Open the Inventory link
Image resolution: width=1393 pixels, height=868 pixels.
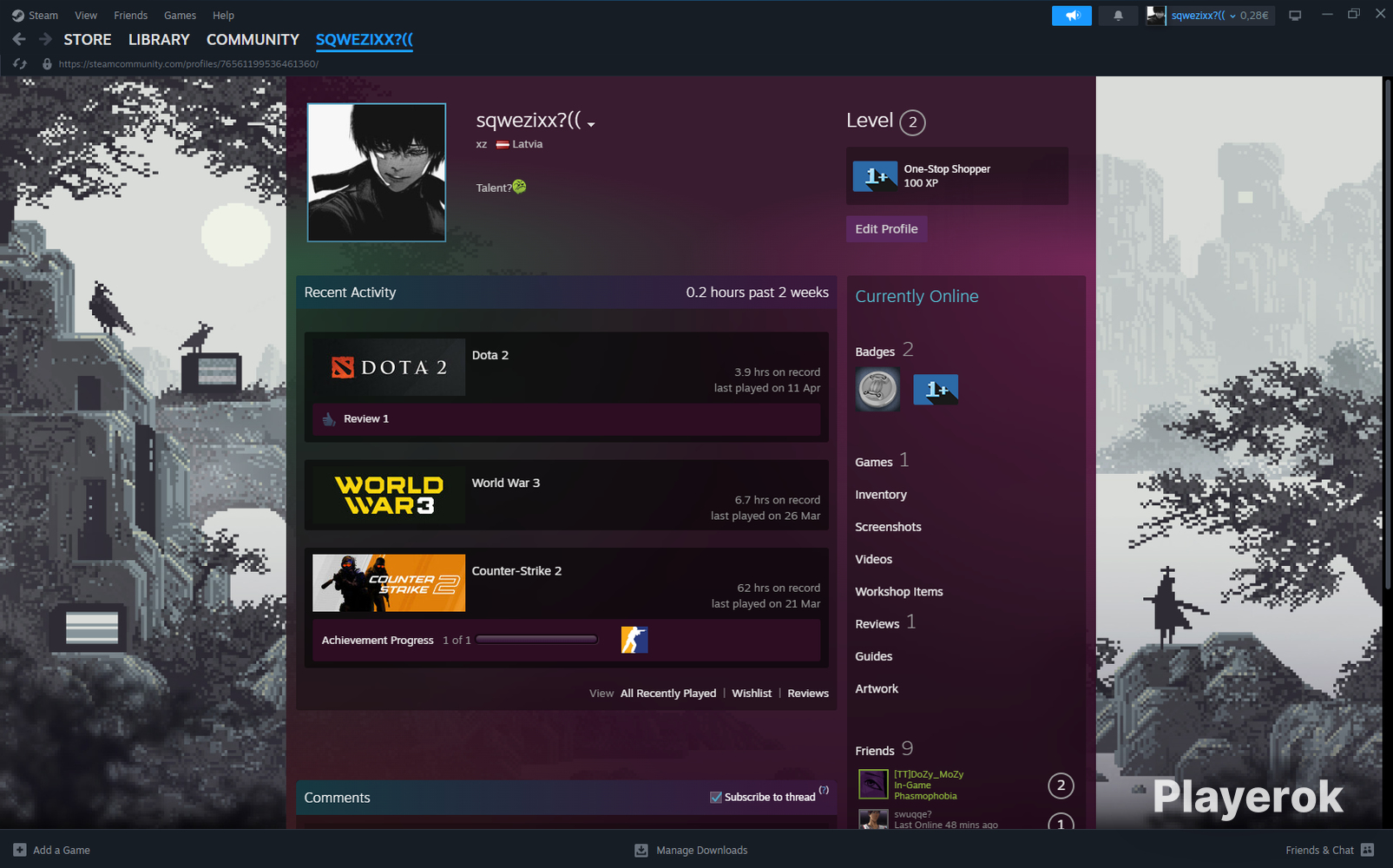point(881,495)
